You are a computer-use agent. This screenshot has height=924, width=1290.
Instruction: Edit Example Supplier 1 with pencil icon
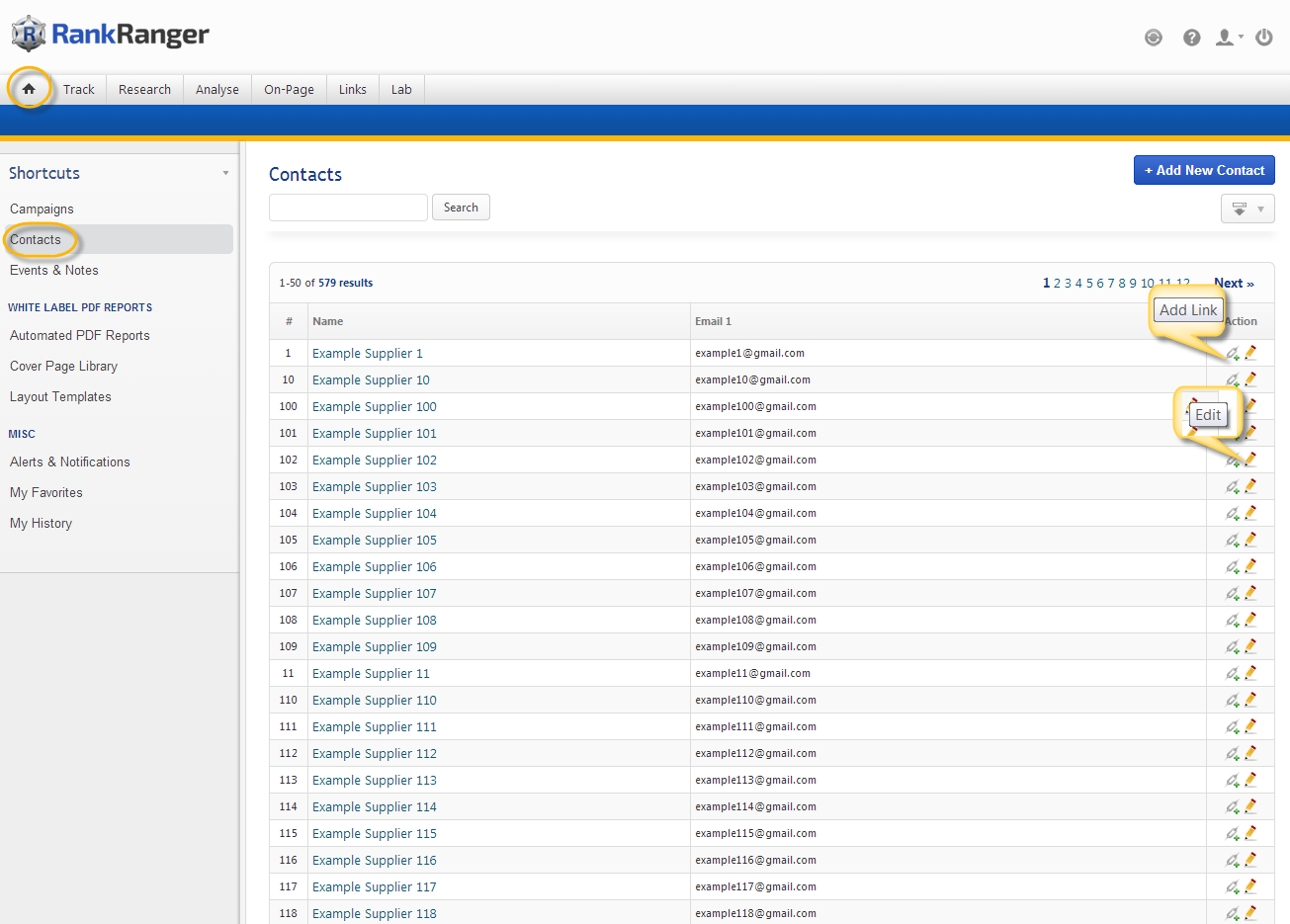point(1250,353)
